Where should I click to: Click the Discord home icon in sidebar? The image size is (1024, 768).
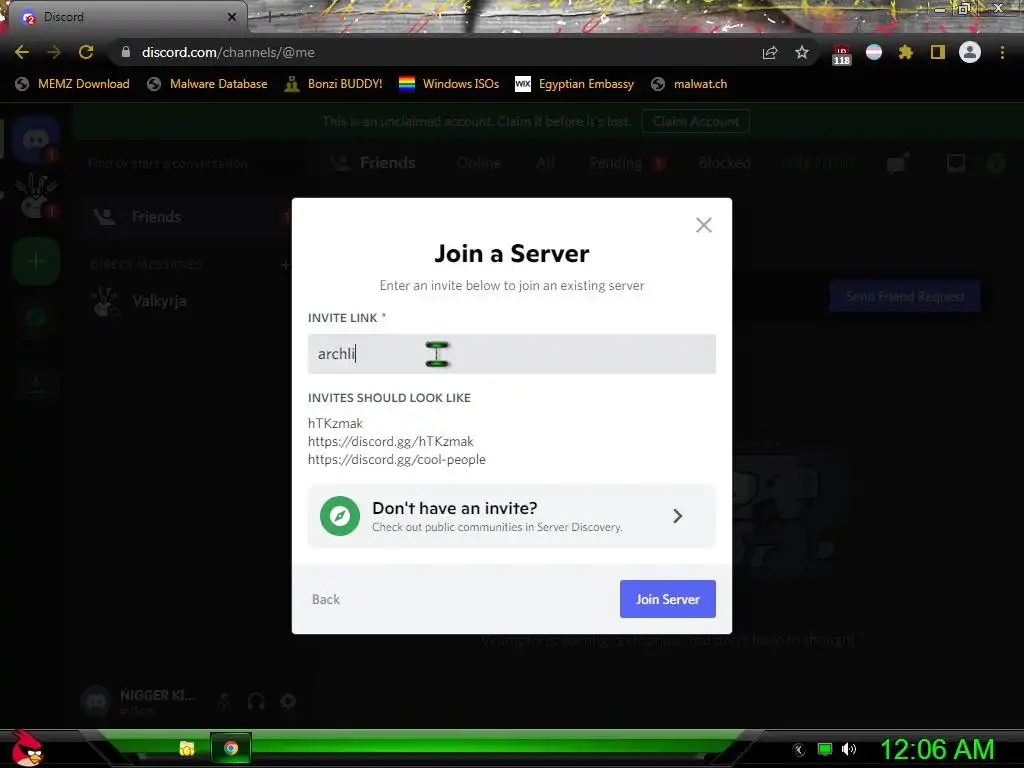coord(35,139)
